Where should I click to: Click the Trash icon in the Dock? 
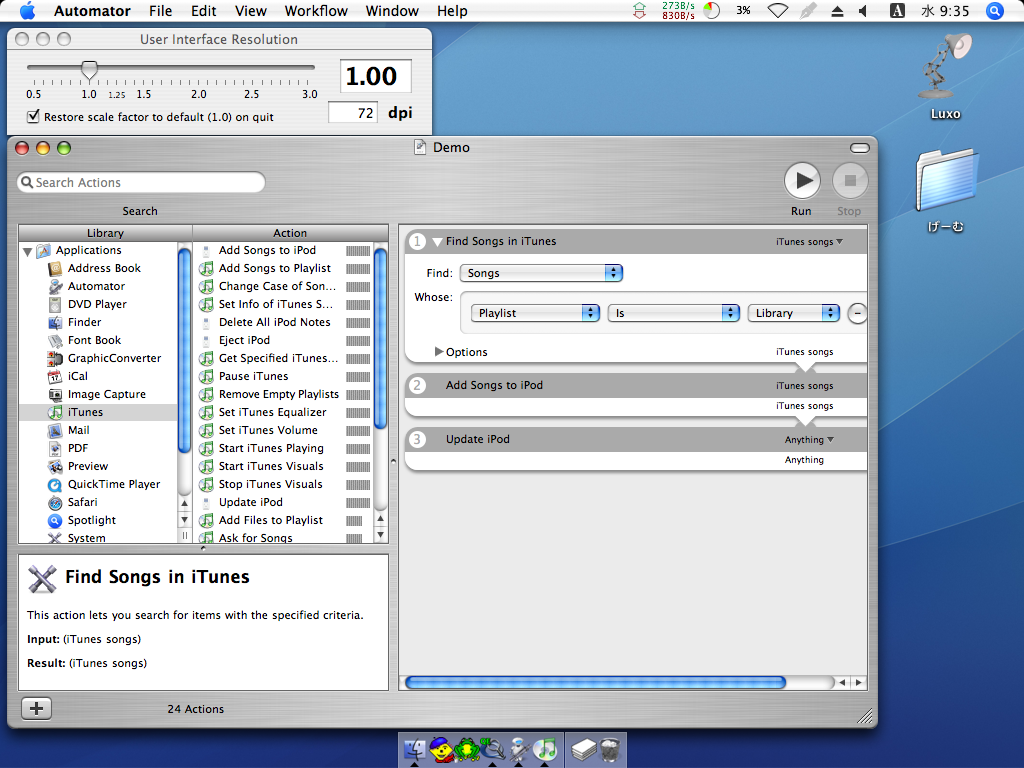611,749
